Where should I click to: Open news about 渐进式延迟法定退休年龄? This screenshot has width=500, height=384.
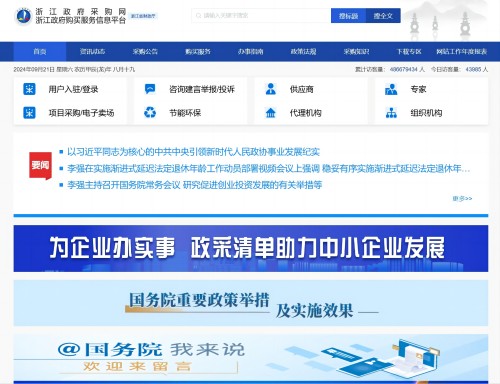[x=269, y=169]
